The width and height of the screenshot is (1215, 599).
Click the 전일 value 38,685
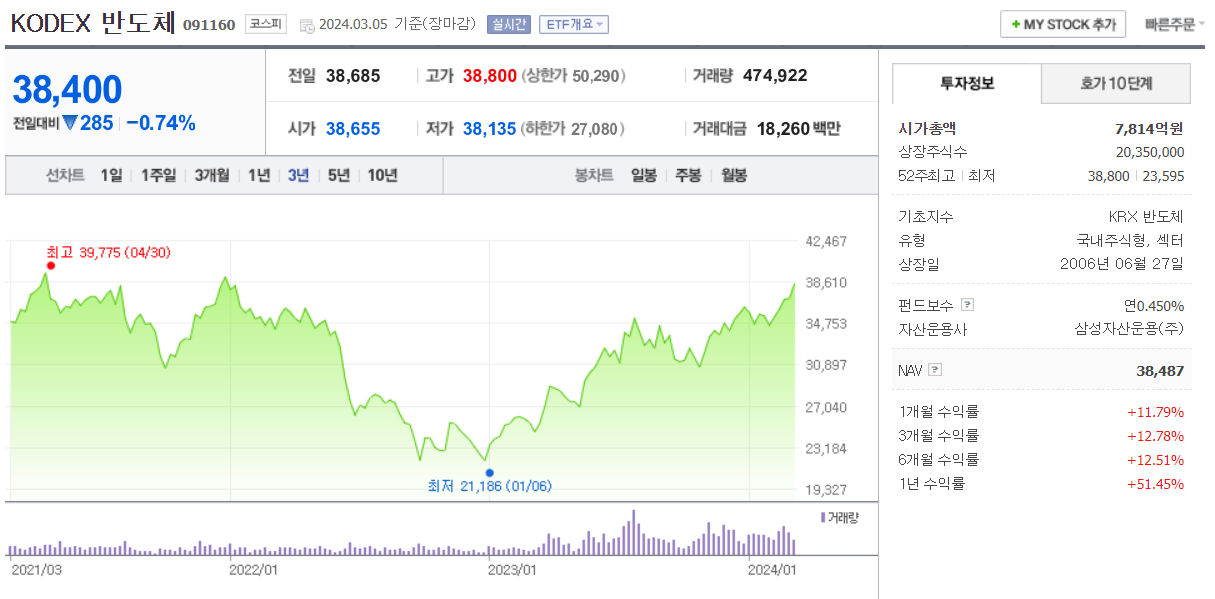click(353, 75)
